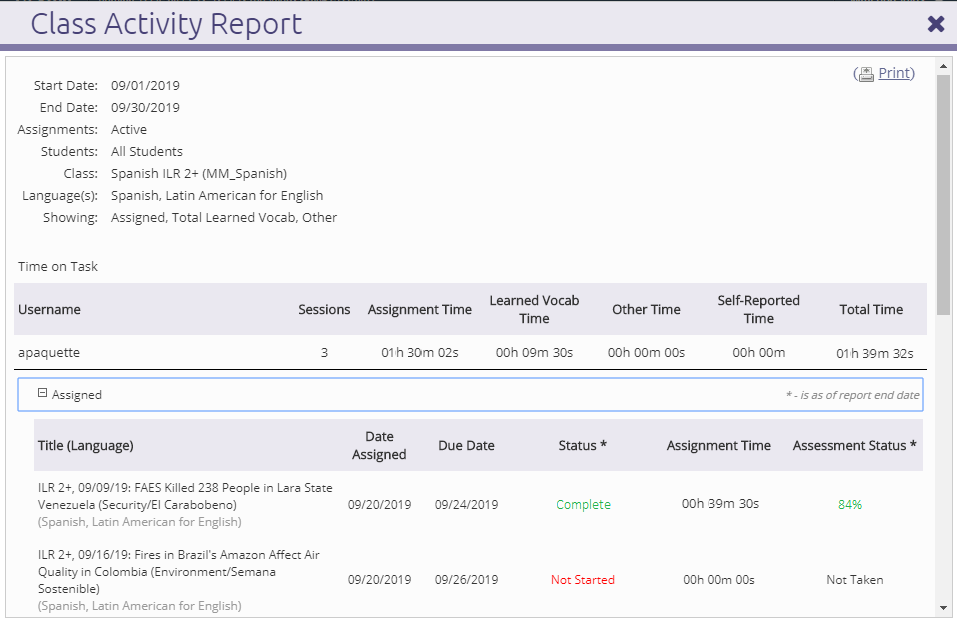Click the Username column header
Image resolution: width=957 pixels, height=621 pixels.
coord(49,310)
